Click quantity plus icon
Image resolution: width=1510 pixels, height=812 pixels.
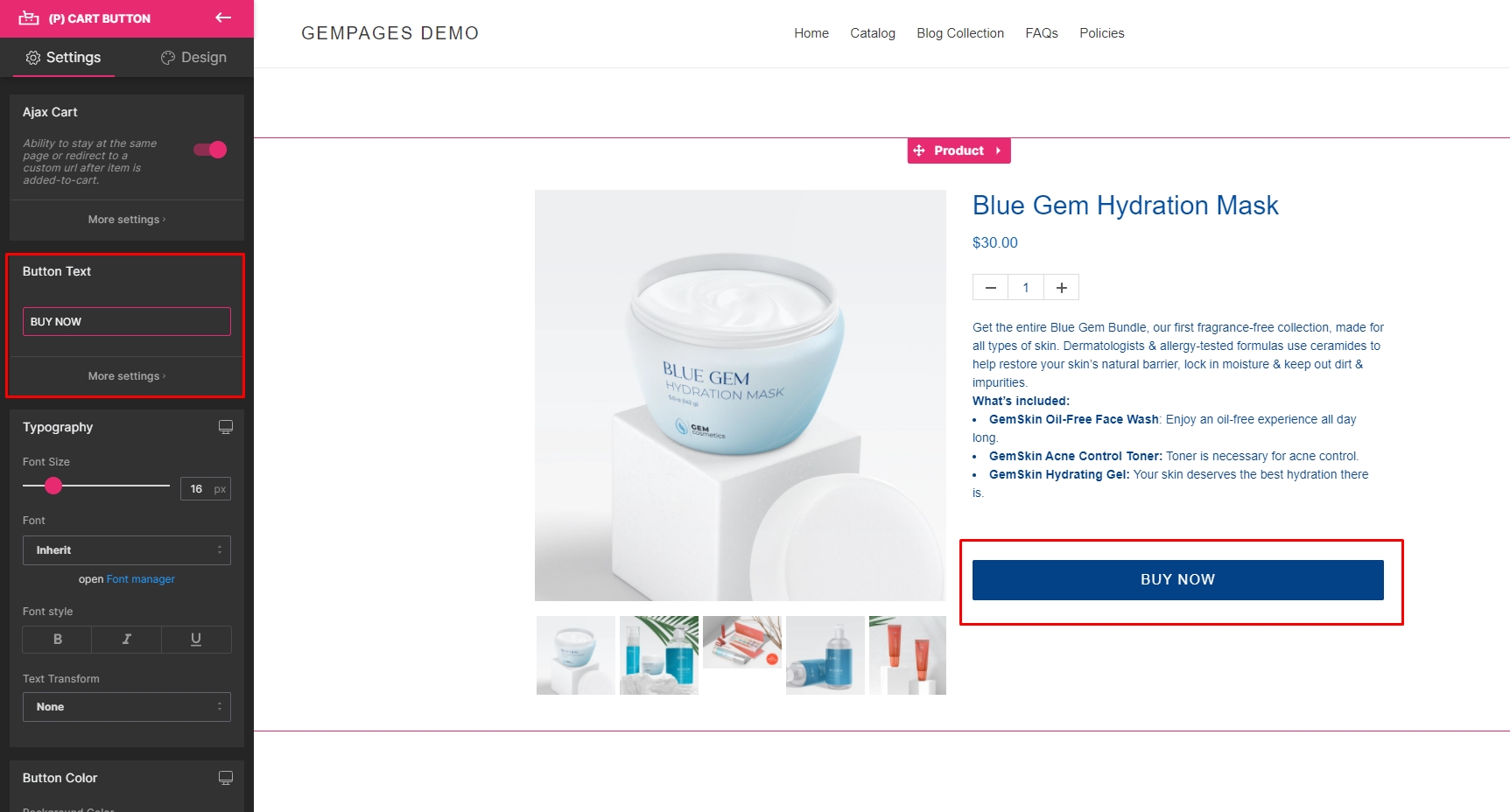(1061, 288)
